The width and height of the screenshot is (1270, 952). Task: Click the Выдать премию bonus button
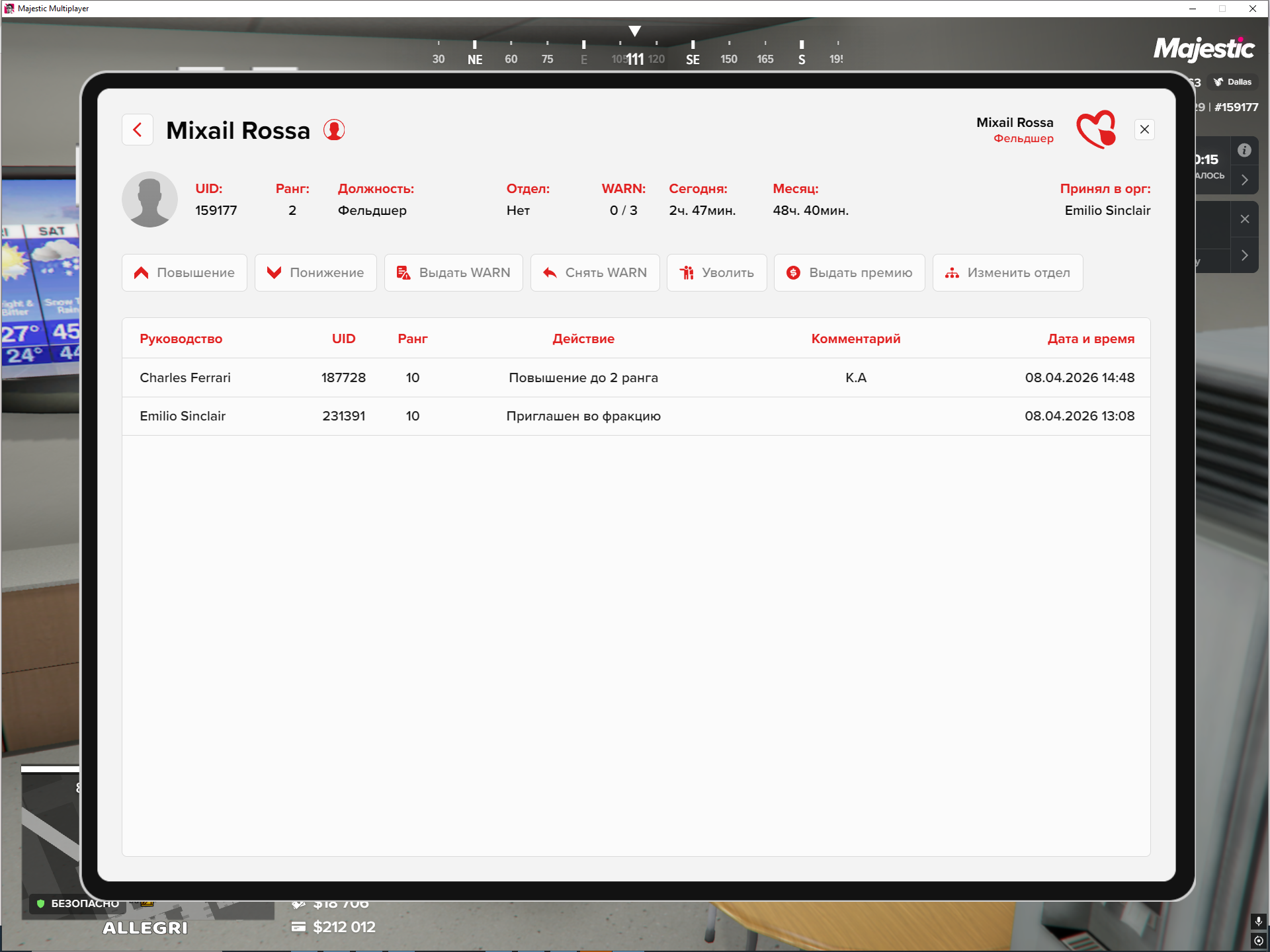849,272
